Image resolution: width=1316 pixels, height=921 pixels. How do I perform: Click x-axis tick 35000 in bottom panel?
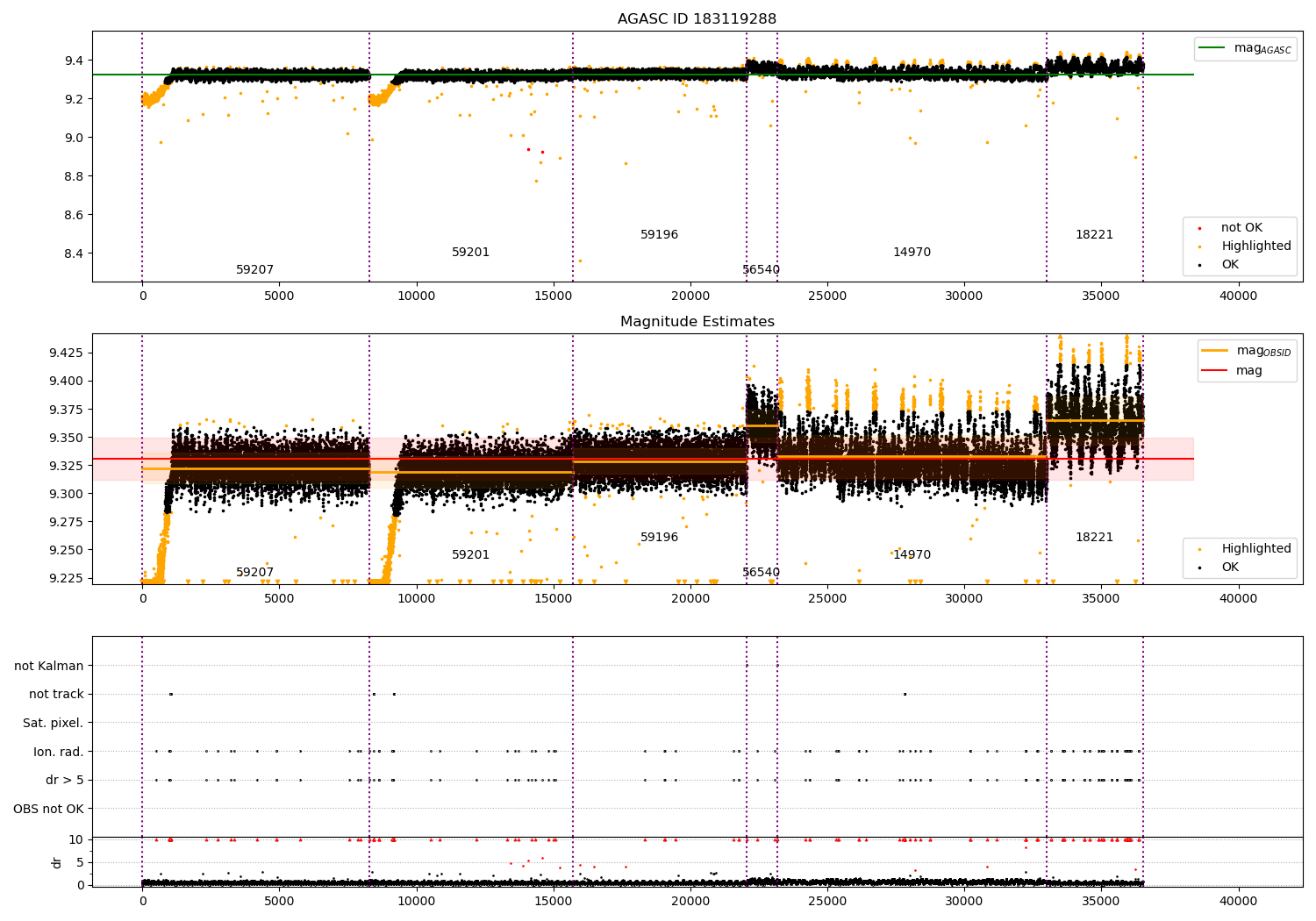tap(1101, 902)
